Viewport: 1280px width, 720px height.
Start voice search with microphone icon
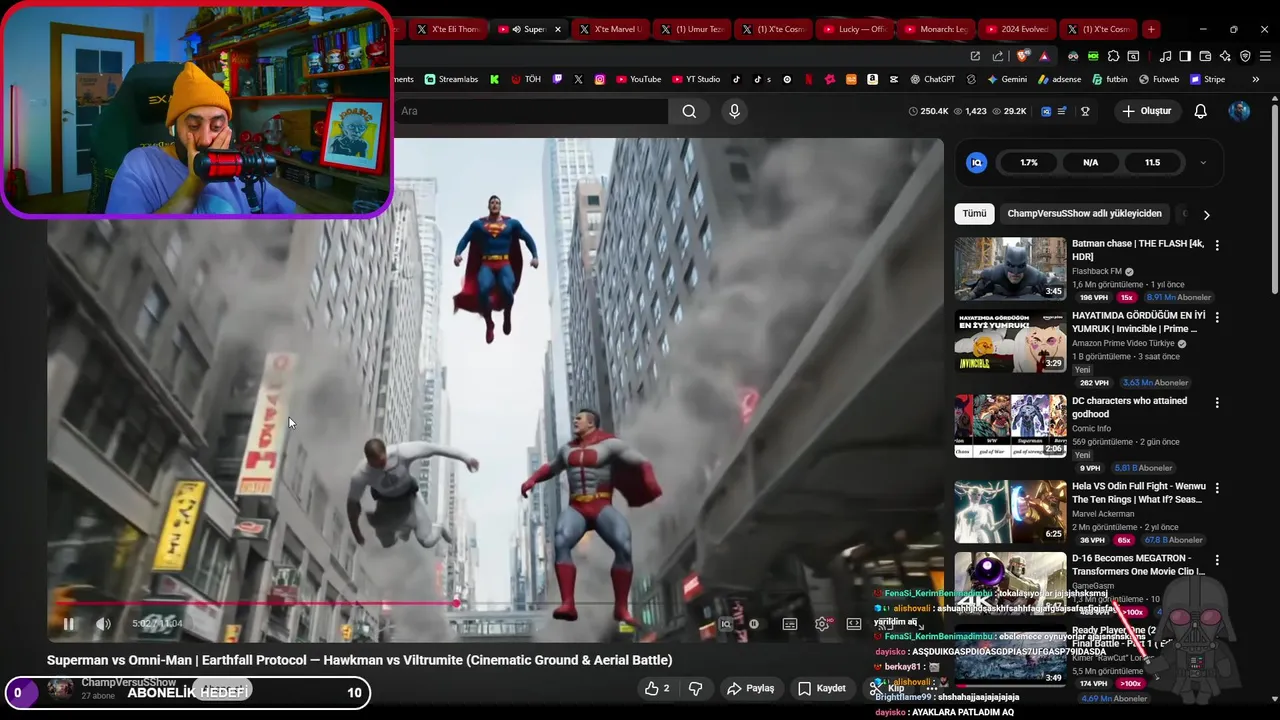pos(734,111)
